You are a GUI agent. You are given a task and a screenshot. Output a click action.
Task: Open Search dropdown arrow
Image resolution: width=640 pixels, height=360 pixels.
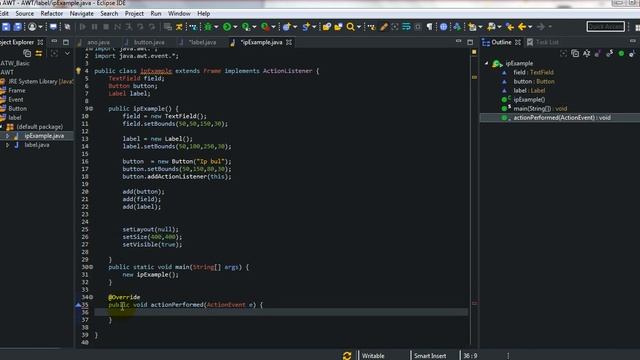click(359, 27)
